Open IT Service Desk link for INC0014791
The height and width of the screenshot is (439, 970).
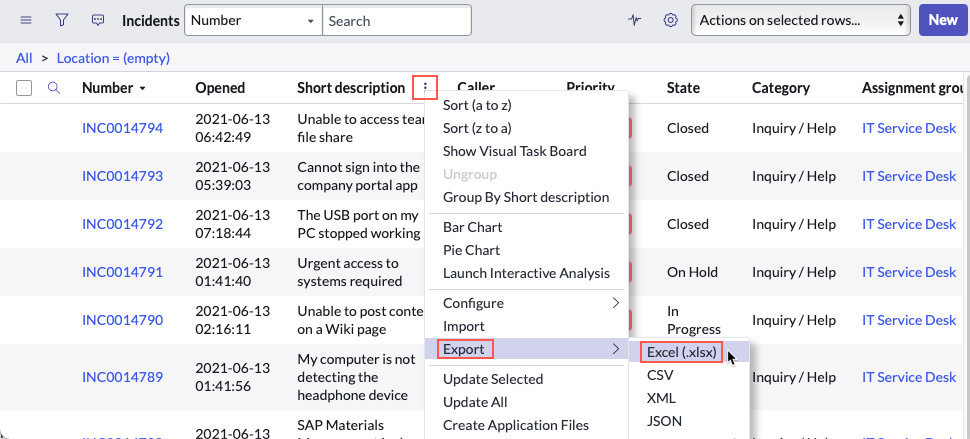click(909, 272)
